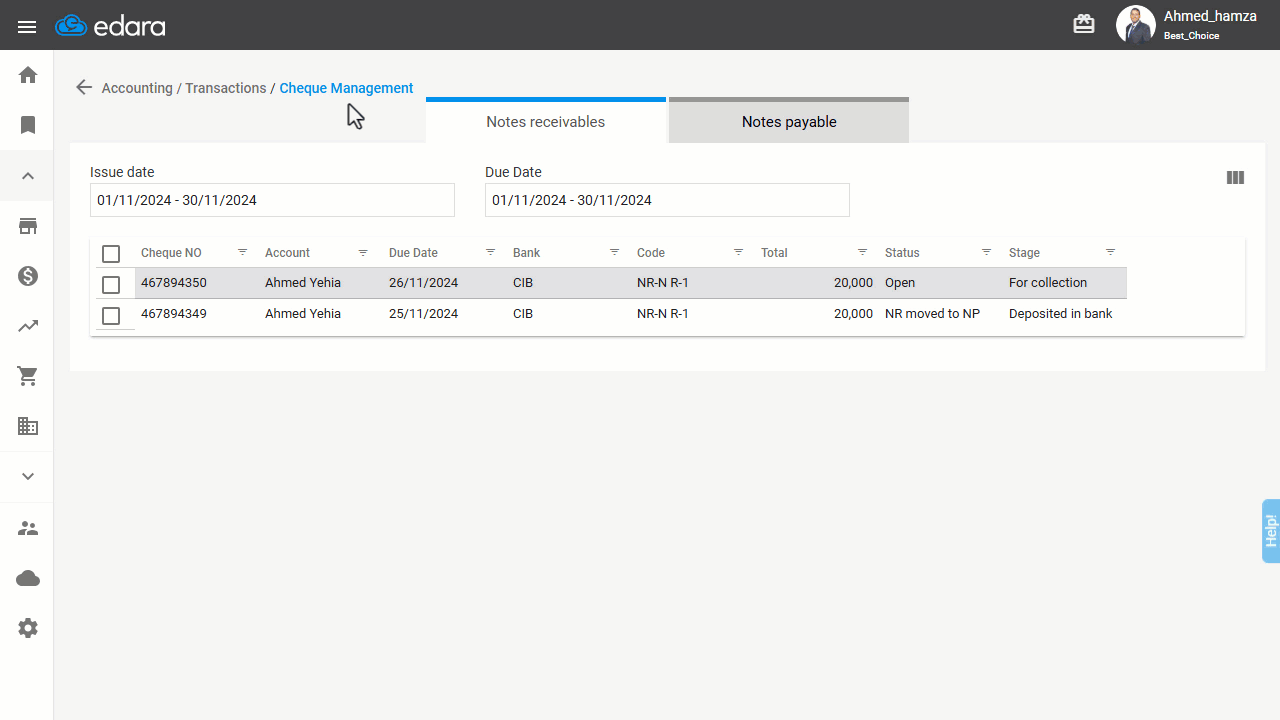This screenshot has width=1280, height=720.
Task: Click Cheque Management breadcrumb
Action: pyautogui.click(x=346, y=88)
